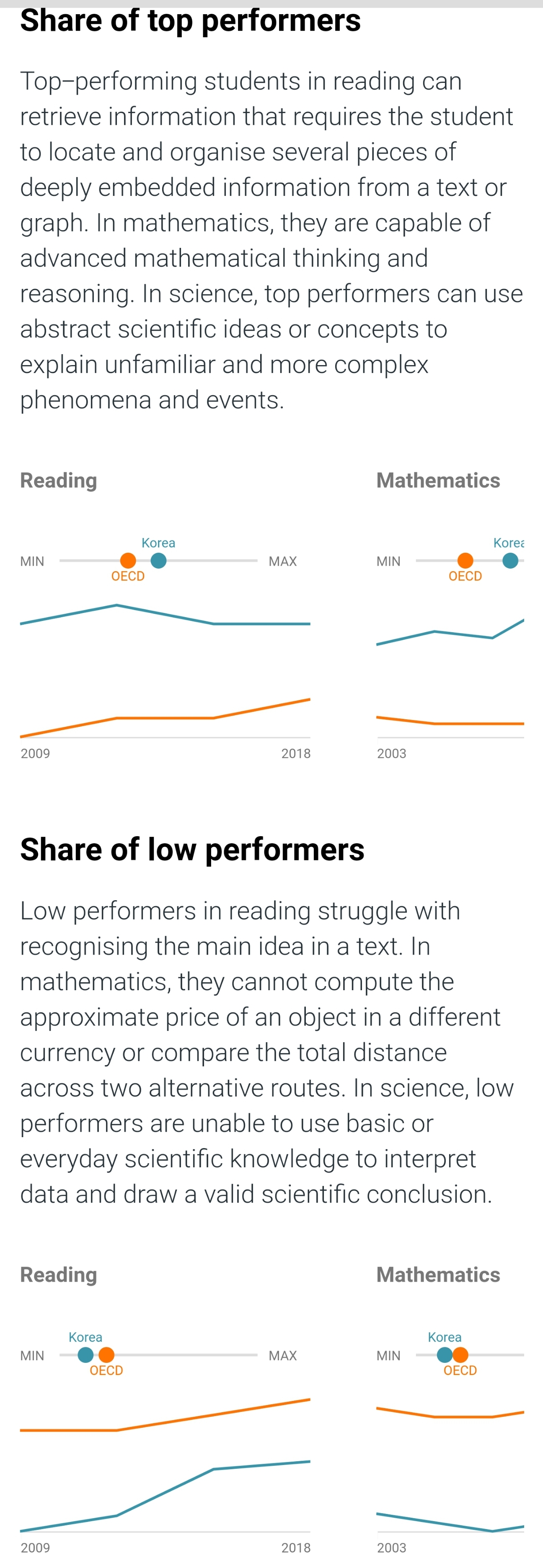Select the Korea dot in low performers Mathematics
Image resolution: width=543 pixels, height=1568 pixels.
pos(445,1355)
